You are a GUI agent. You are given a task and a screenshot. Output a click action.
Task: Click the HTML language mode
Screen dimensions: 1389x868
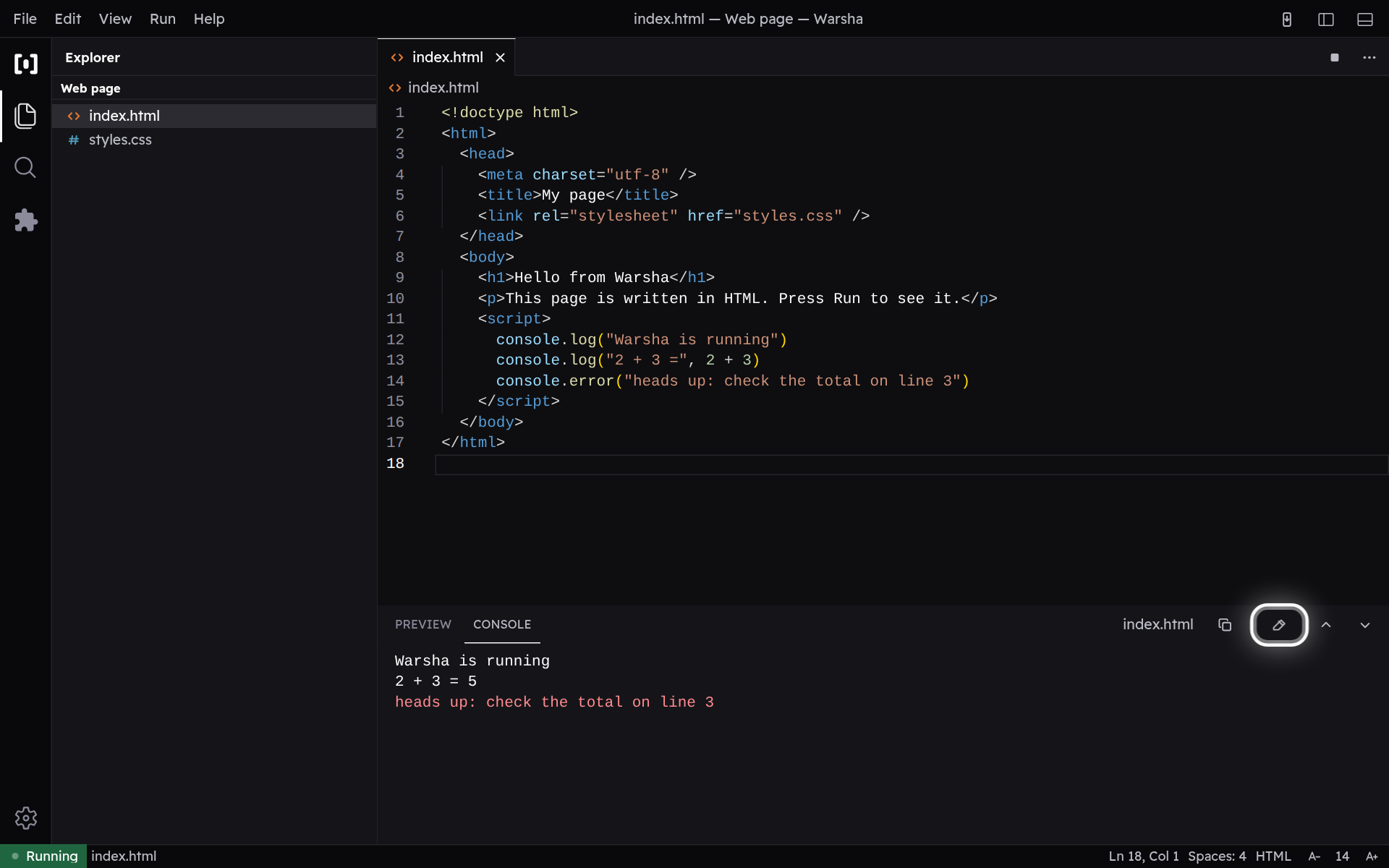point(1273,856)
